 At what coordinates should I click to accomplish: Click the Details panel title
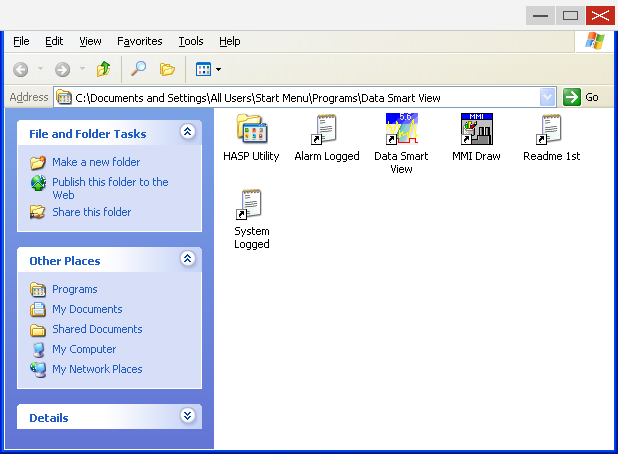(49, 418)
